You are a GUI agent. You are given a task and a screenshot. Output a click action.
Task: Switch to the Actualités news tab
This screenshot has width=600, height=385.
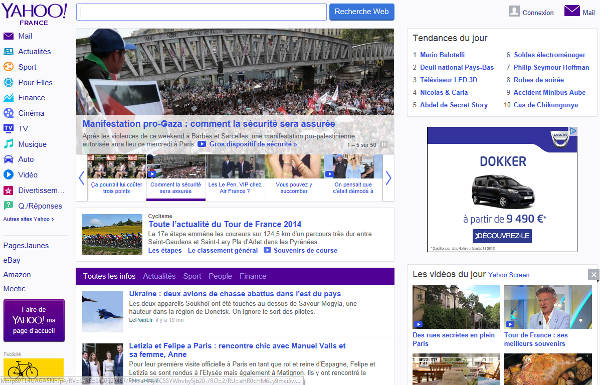click(x=159, y=276)
